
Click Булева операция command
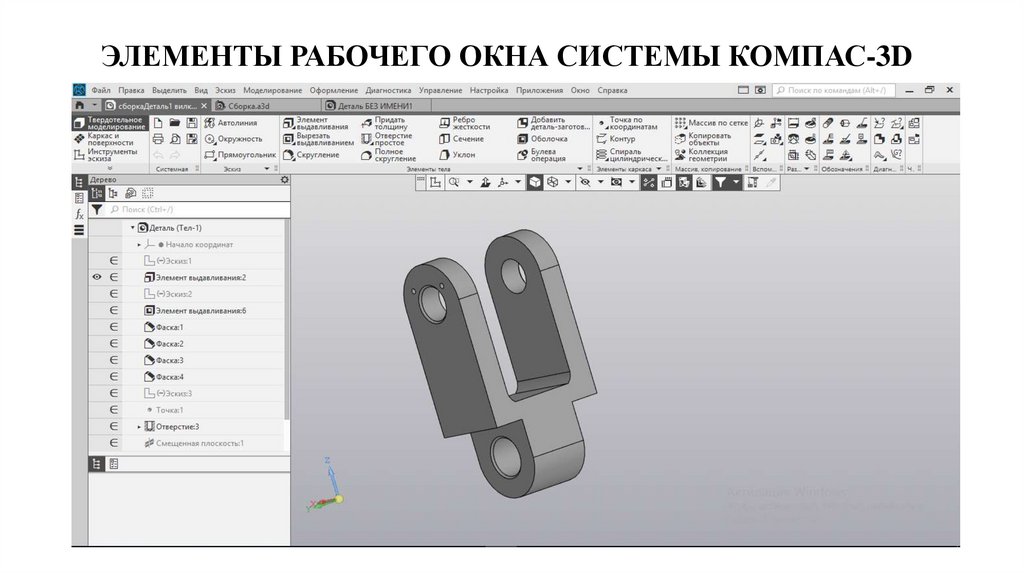[541, 155]
